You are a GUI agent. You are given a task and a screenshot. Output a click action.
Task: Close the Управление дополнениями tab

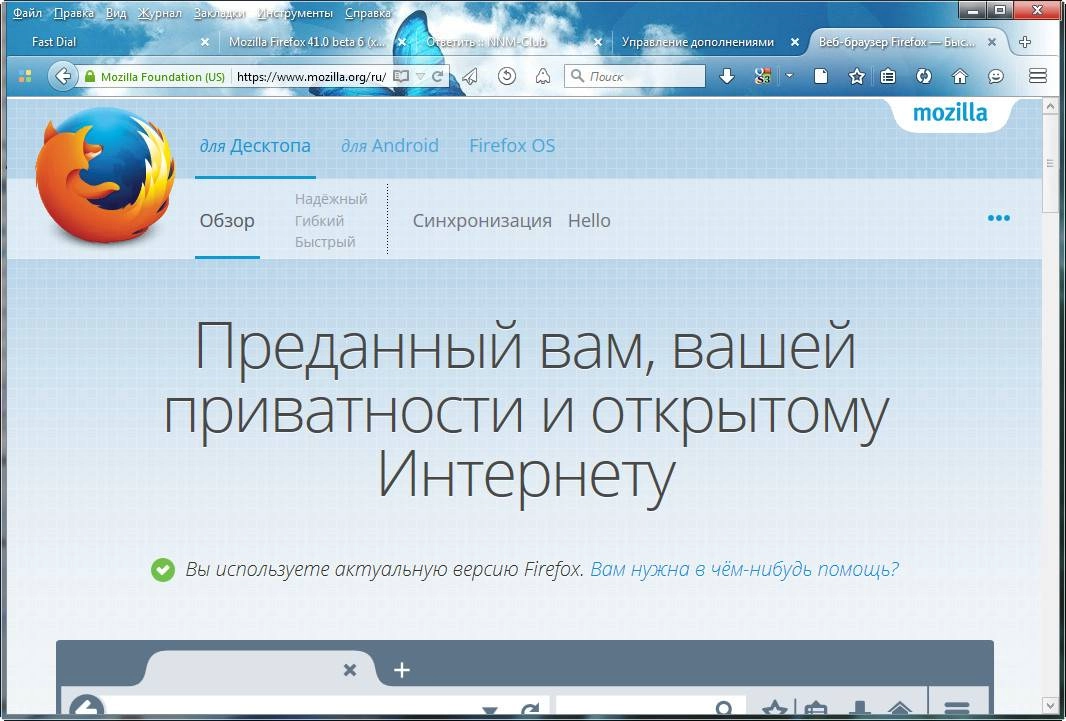coord(795,42)
